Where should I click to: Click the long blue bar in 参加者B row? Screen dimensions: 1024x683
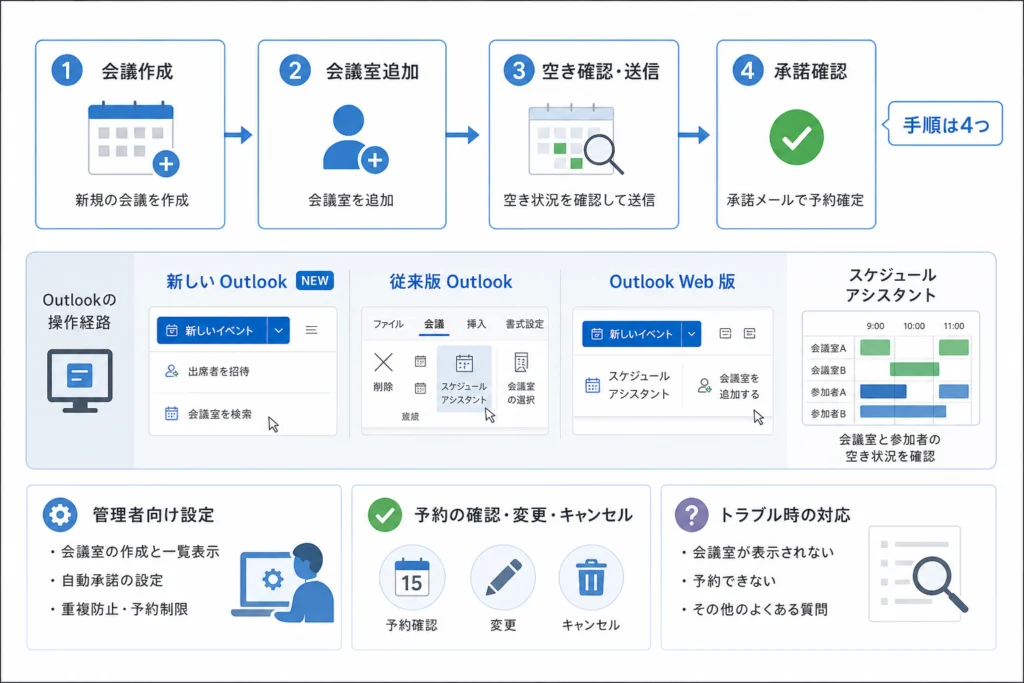[903, 411]
